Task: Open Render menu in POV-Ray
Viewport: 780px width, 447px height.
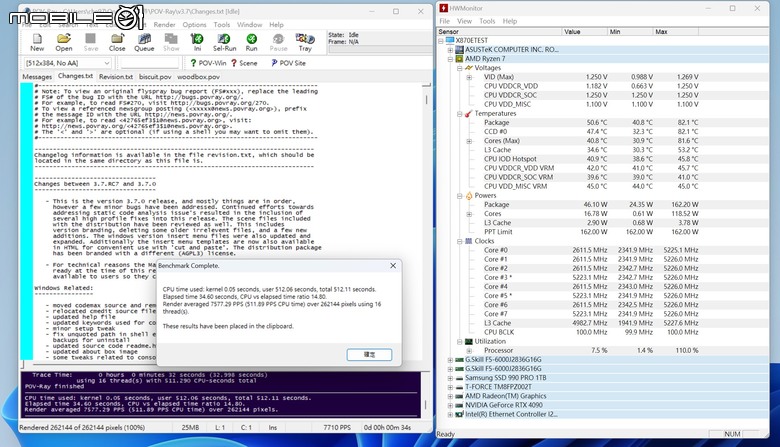Action: 164,24
